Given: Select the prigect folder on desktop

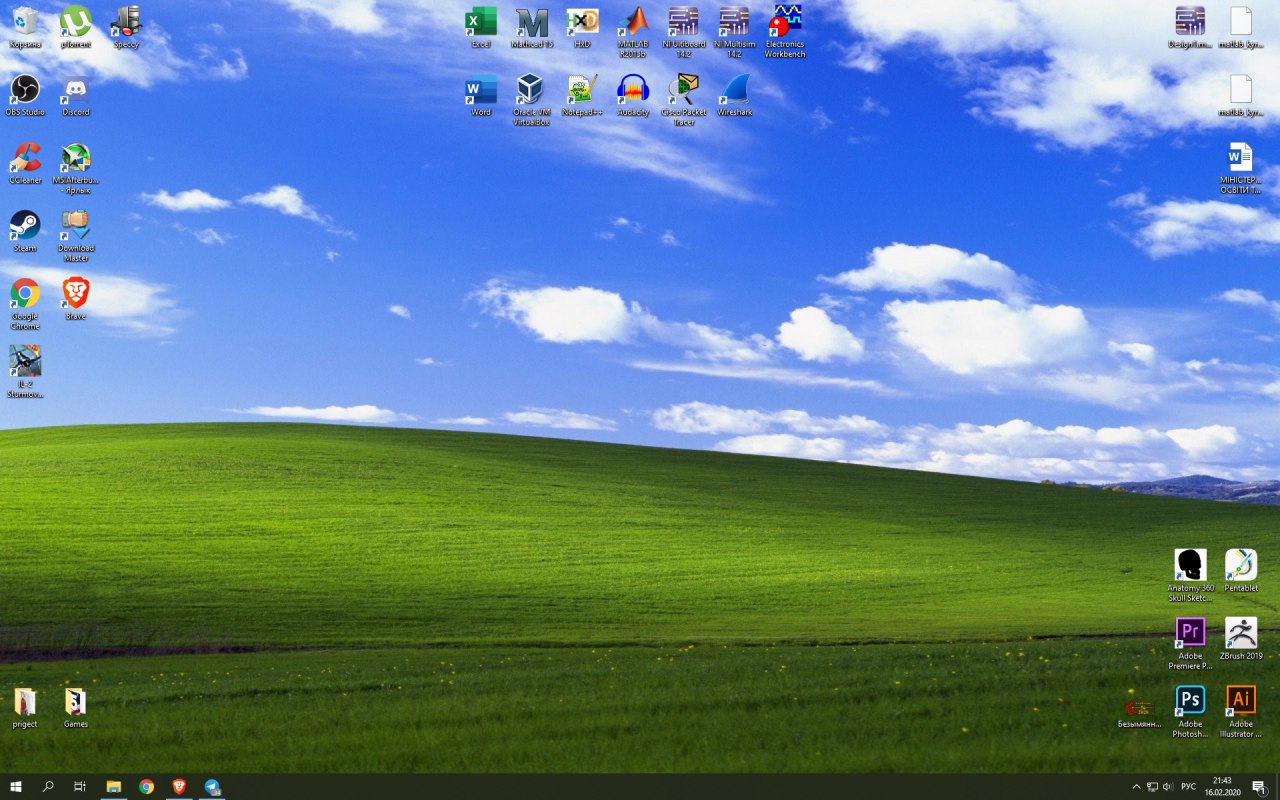Looking at the screenshot, I should point(25,706).
